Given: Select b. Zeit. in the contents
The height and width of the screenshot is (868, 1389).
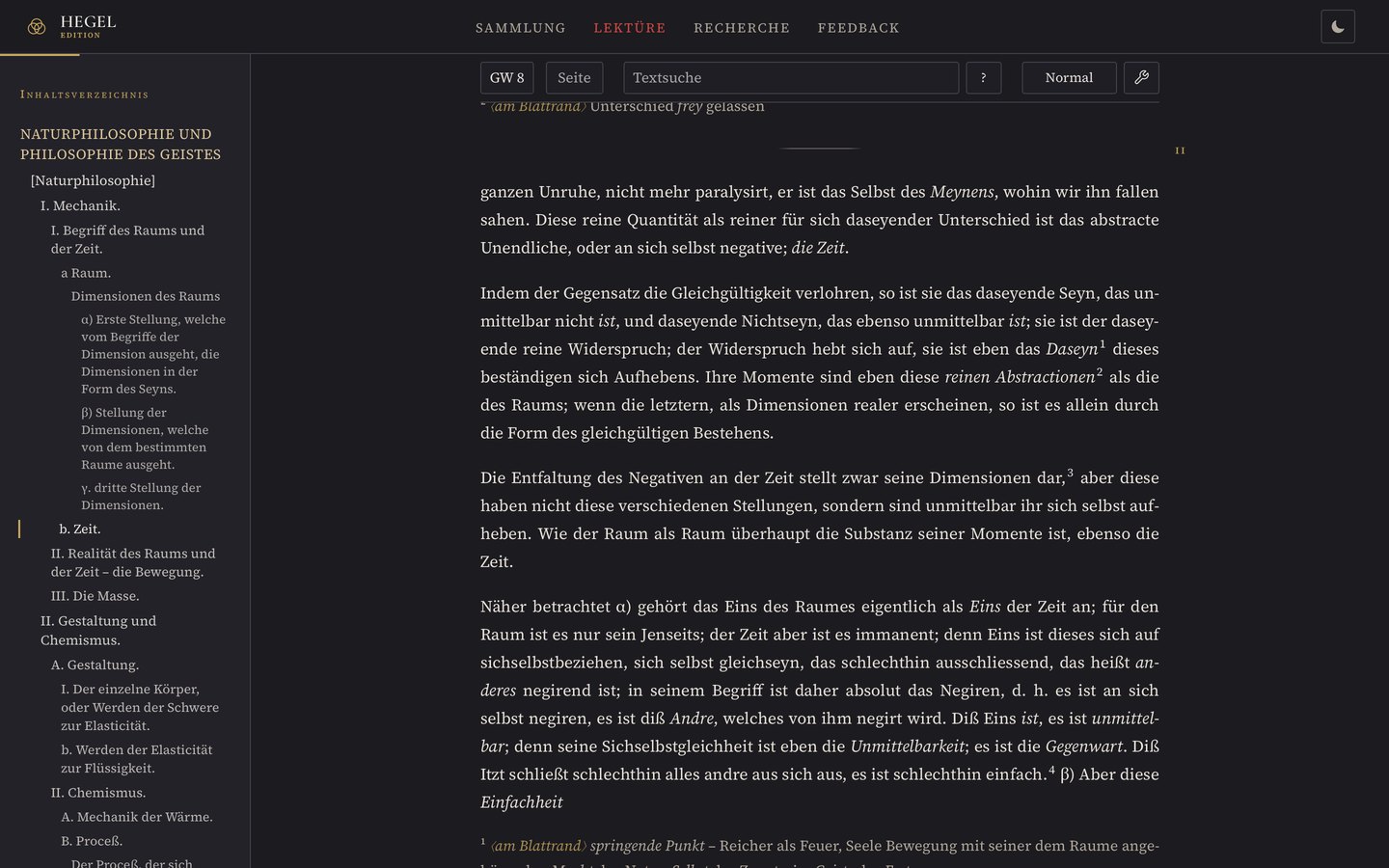Looking at the screenshot, I should click(x=79, y=529).
